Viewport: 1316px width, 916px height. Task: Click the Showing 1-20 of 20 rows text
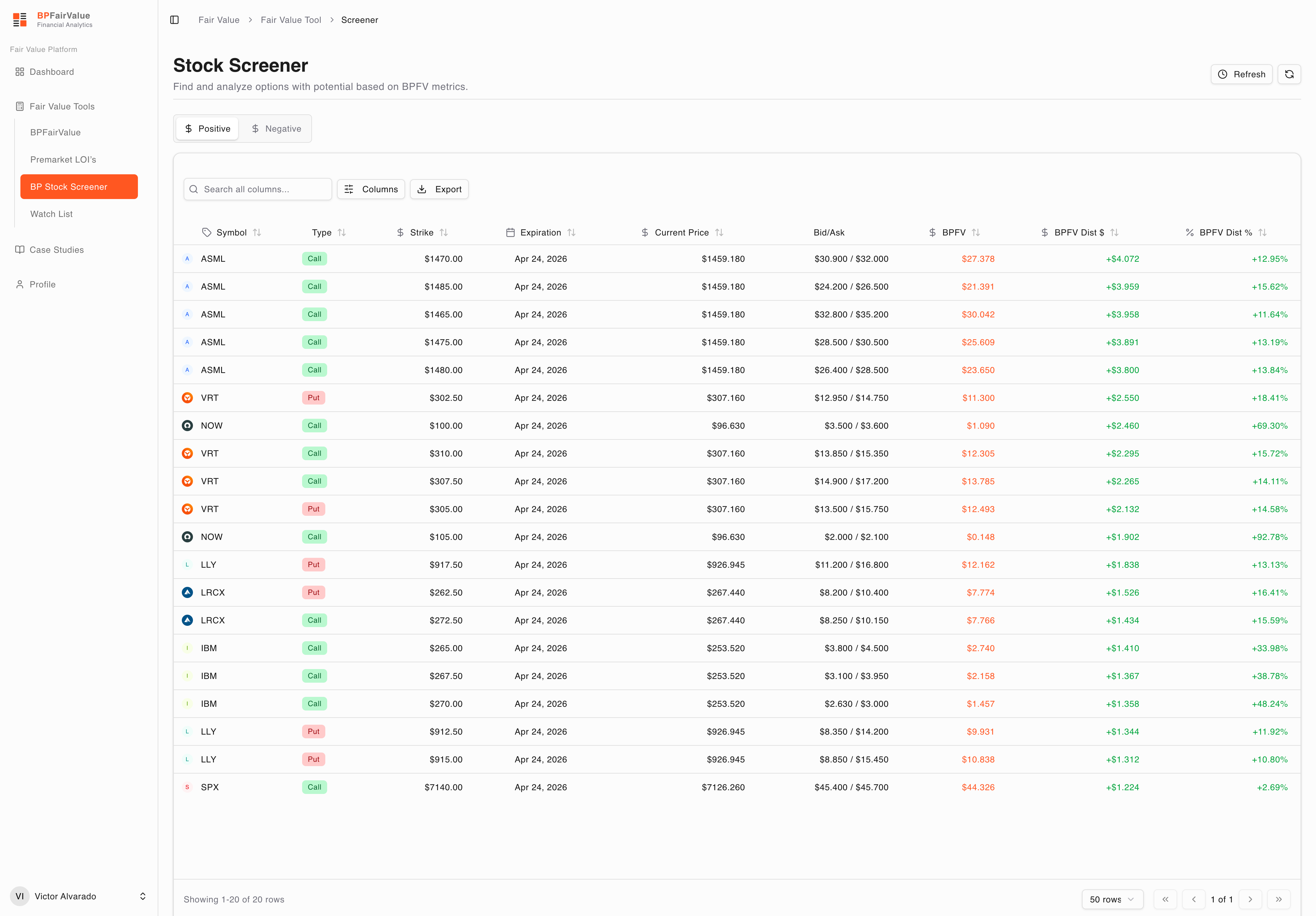pyautogui.click(x=234, y=900)
